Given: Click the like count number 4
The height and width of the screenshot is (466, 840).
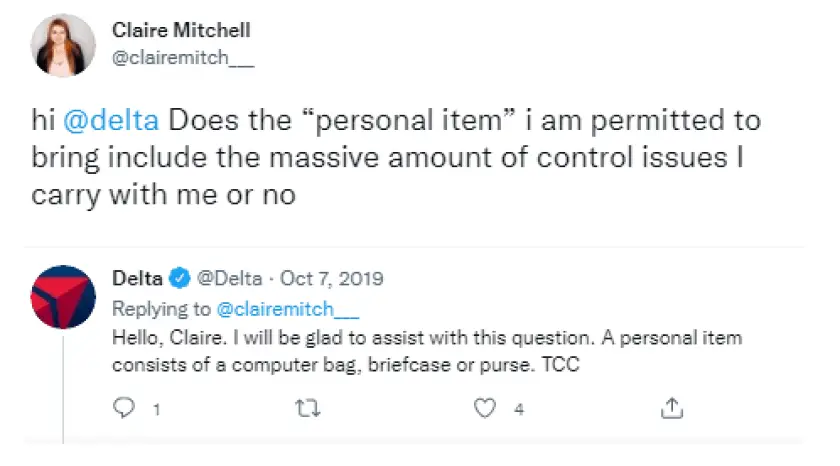Looking at the screenshot, I should point(519,410).
